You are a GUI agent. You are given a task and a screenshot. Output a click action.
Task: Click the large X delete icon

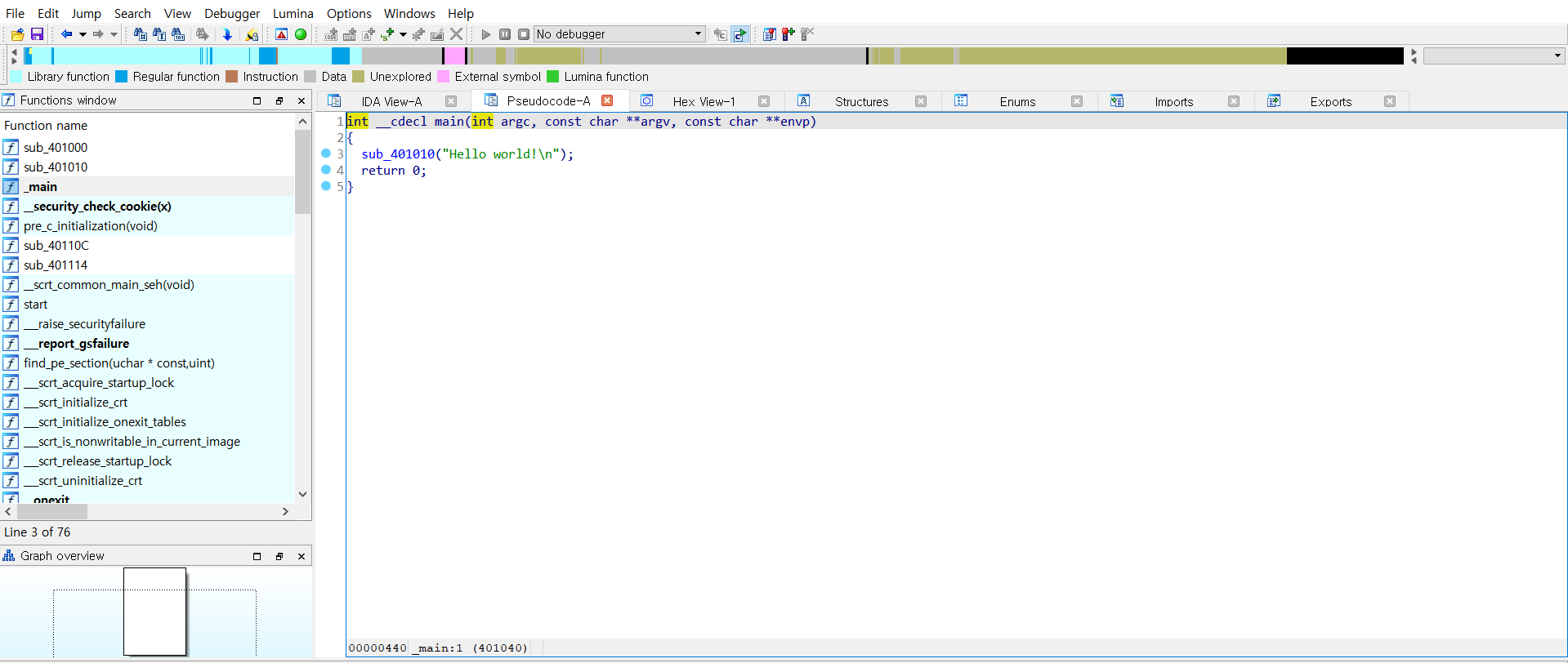pyautogui.click(x=457, y=34)
